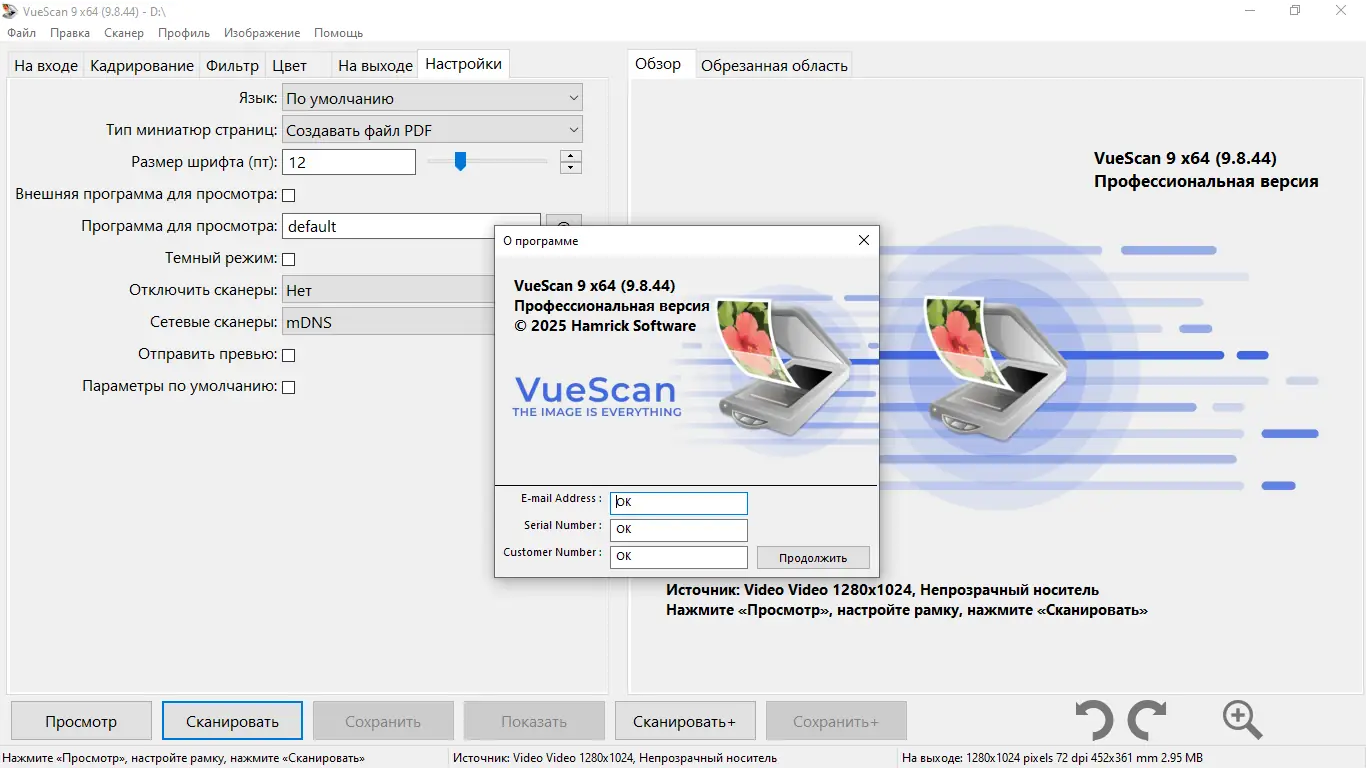Viewport: 1366px width, 768px height.
Task: Click the font size slider handle
Action: 460,161
